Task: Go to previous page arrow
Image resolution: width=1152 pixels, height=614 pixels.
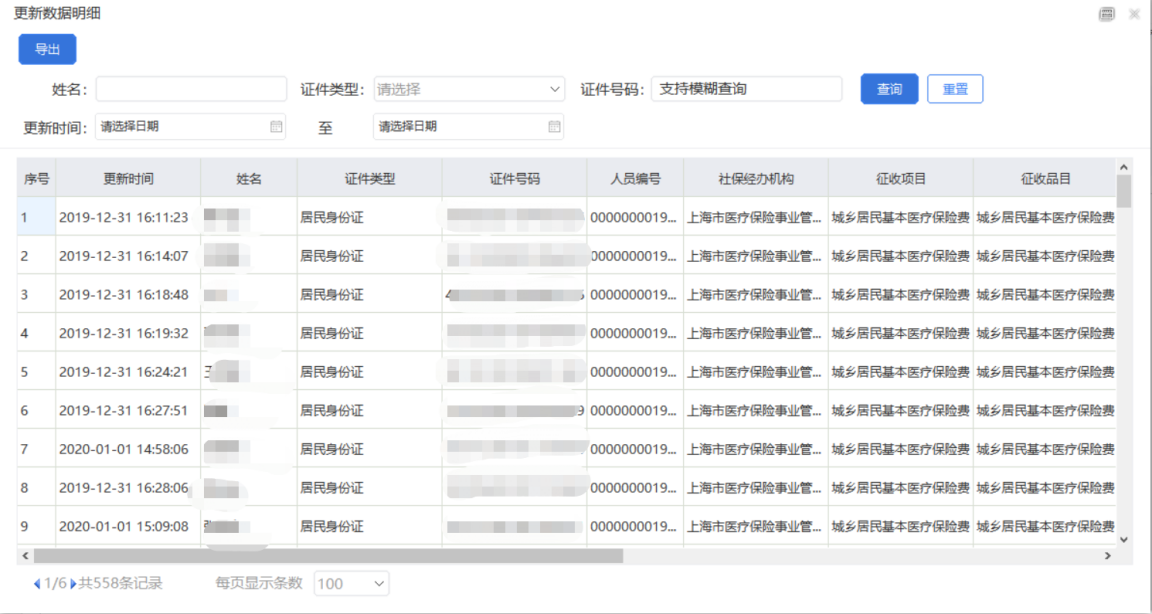Action: [x=37, y=583]
